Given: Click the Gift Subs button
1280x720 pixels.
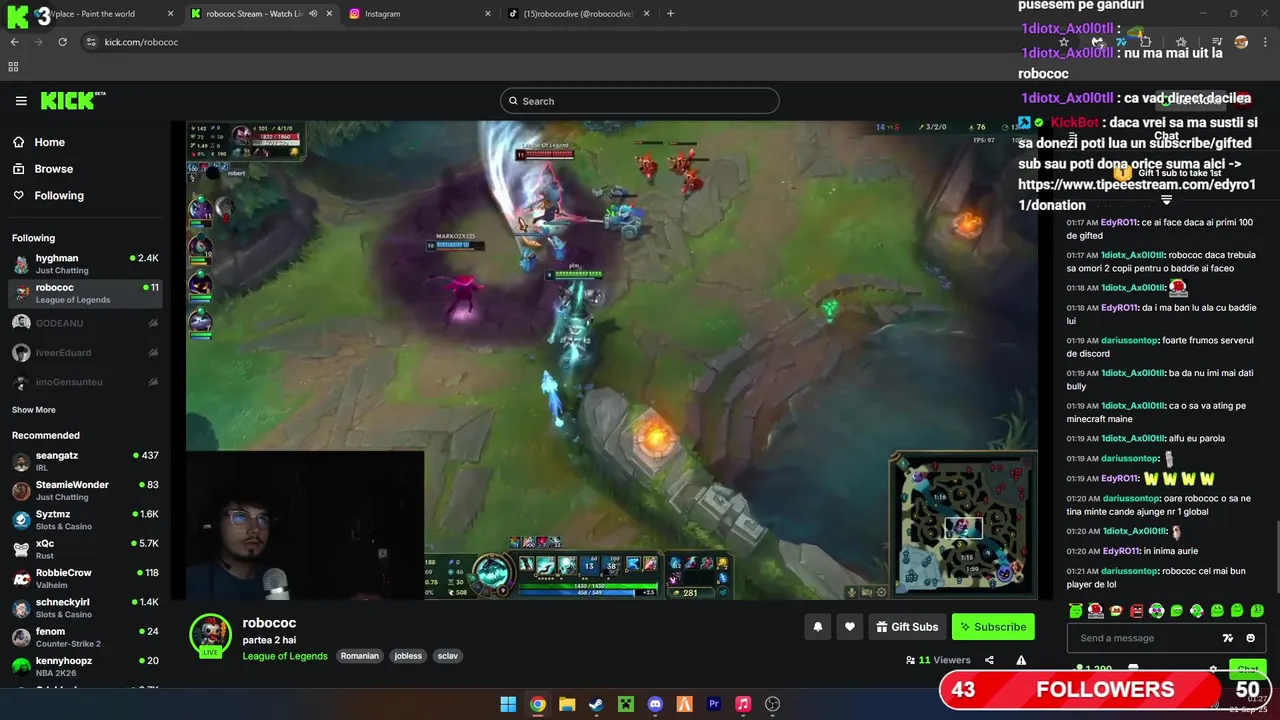Looking at the screenshot, I should click(x=907, y=627).
